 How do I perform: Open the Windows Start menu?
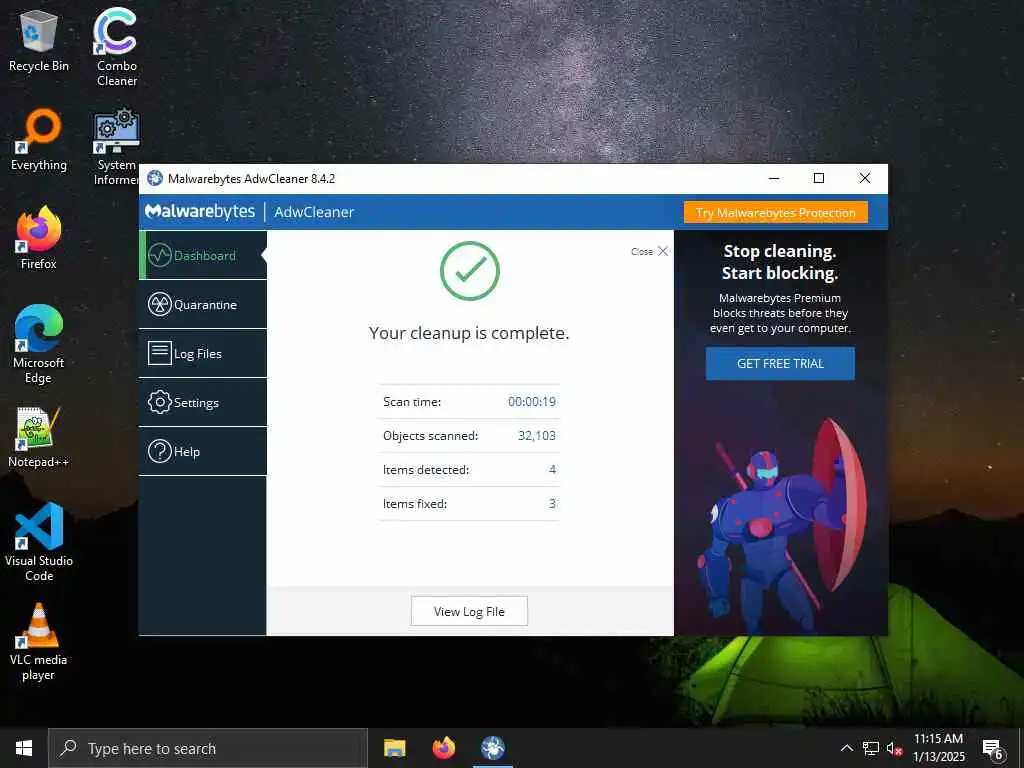tap(24, 748)
